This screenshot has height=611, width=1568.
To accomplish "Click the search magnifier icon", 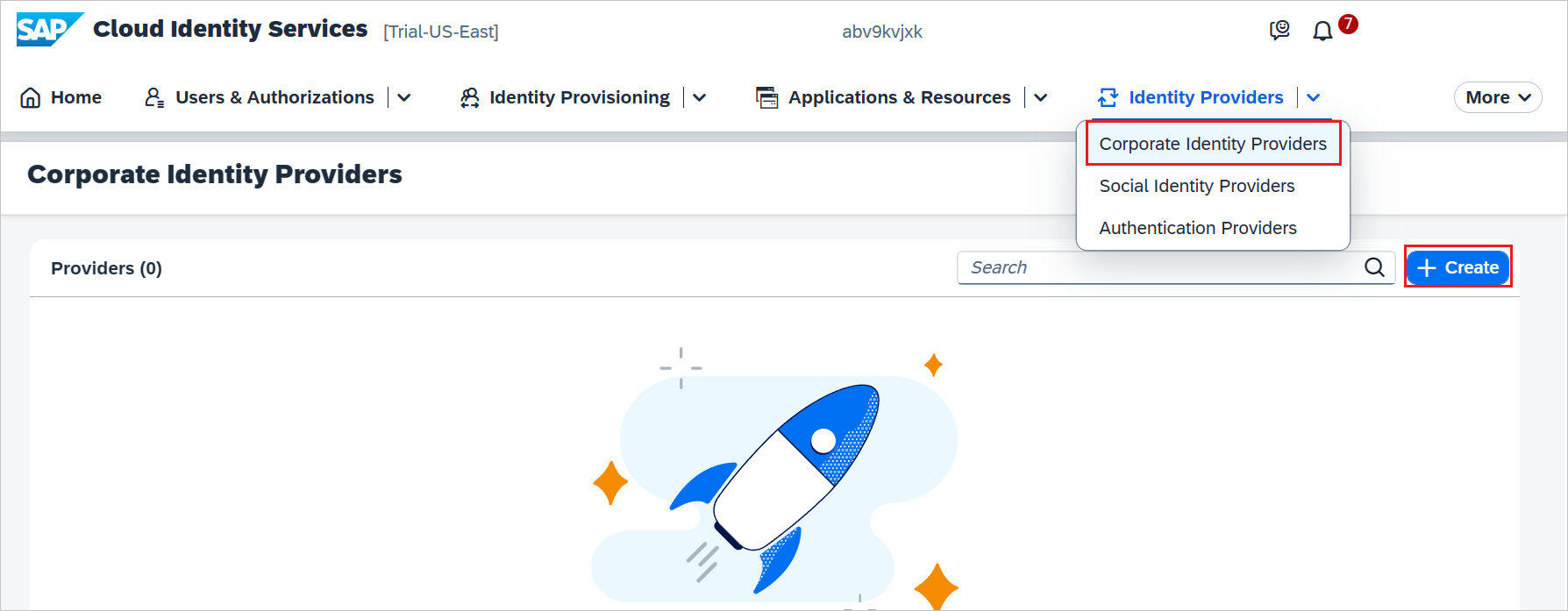I will point(1374,267).
